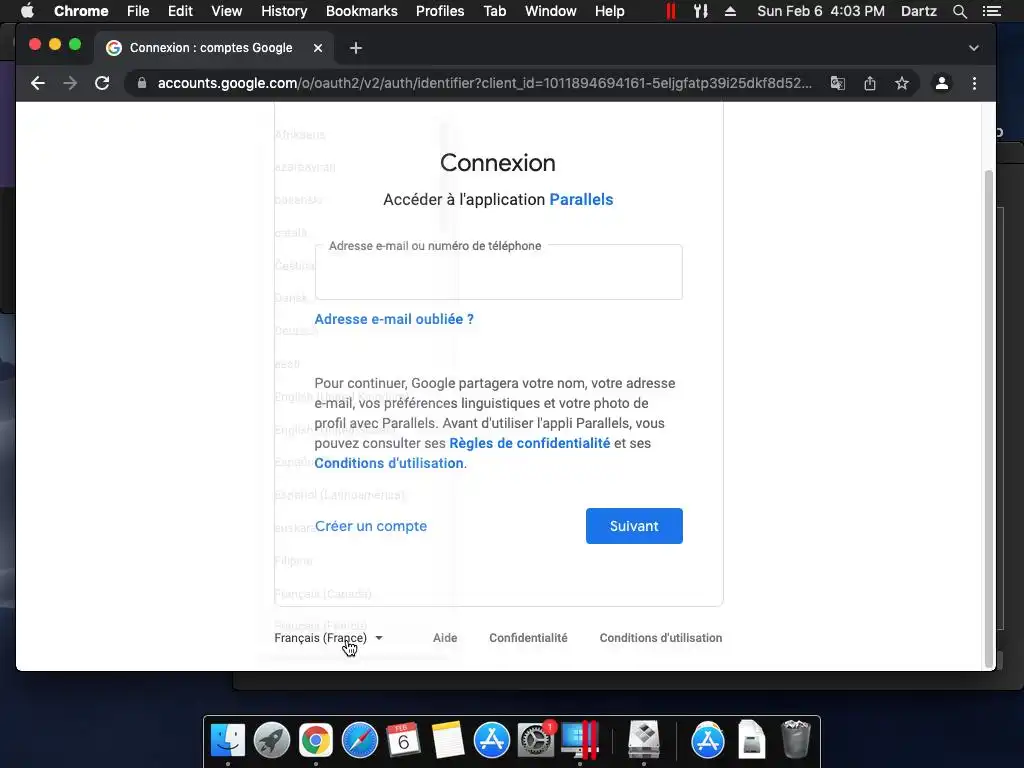Open Safari from the Dock

click(x=360, y=741)
